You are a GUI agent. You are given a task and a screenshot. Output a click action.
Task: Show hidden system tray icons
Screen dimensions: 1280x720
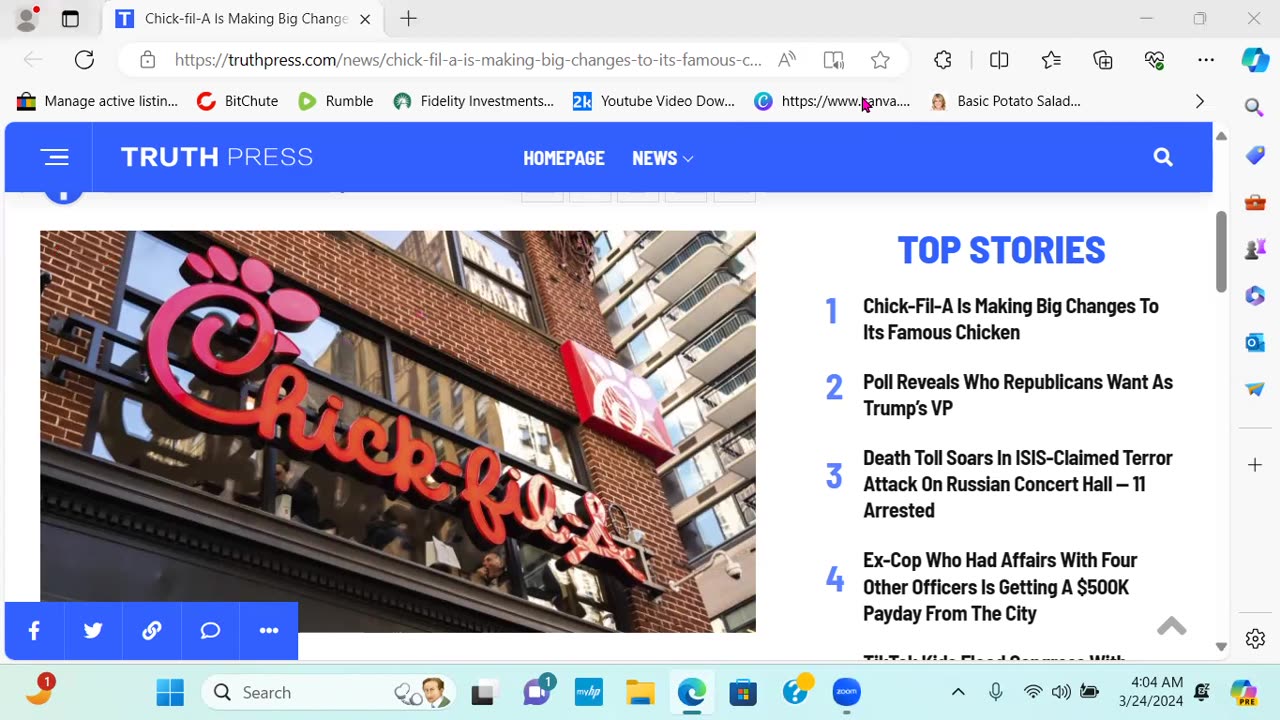click(958, 692)
